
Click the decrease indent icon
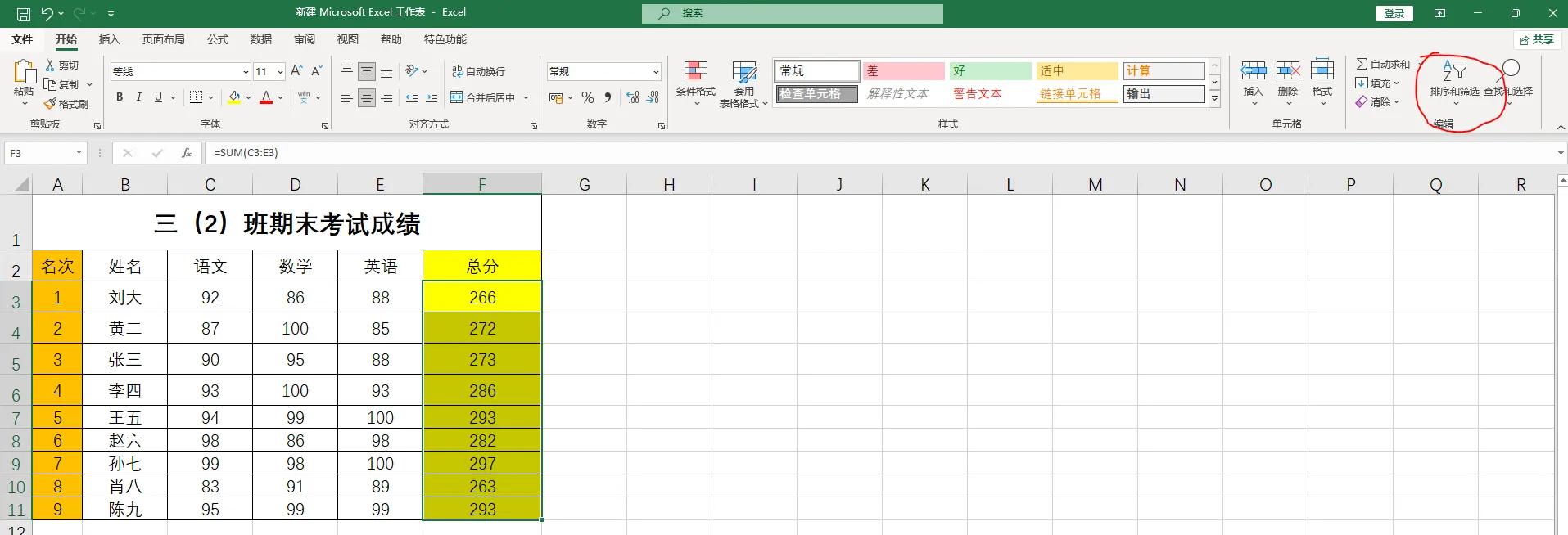pyautogui.click(x=412, y=97)
